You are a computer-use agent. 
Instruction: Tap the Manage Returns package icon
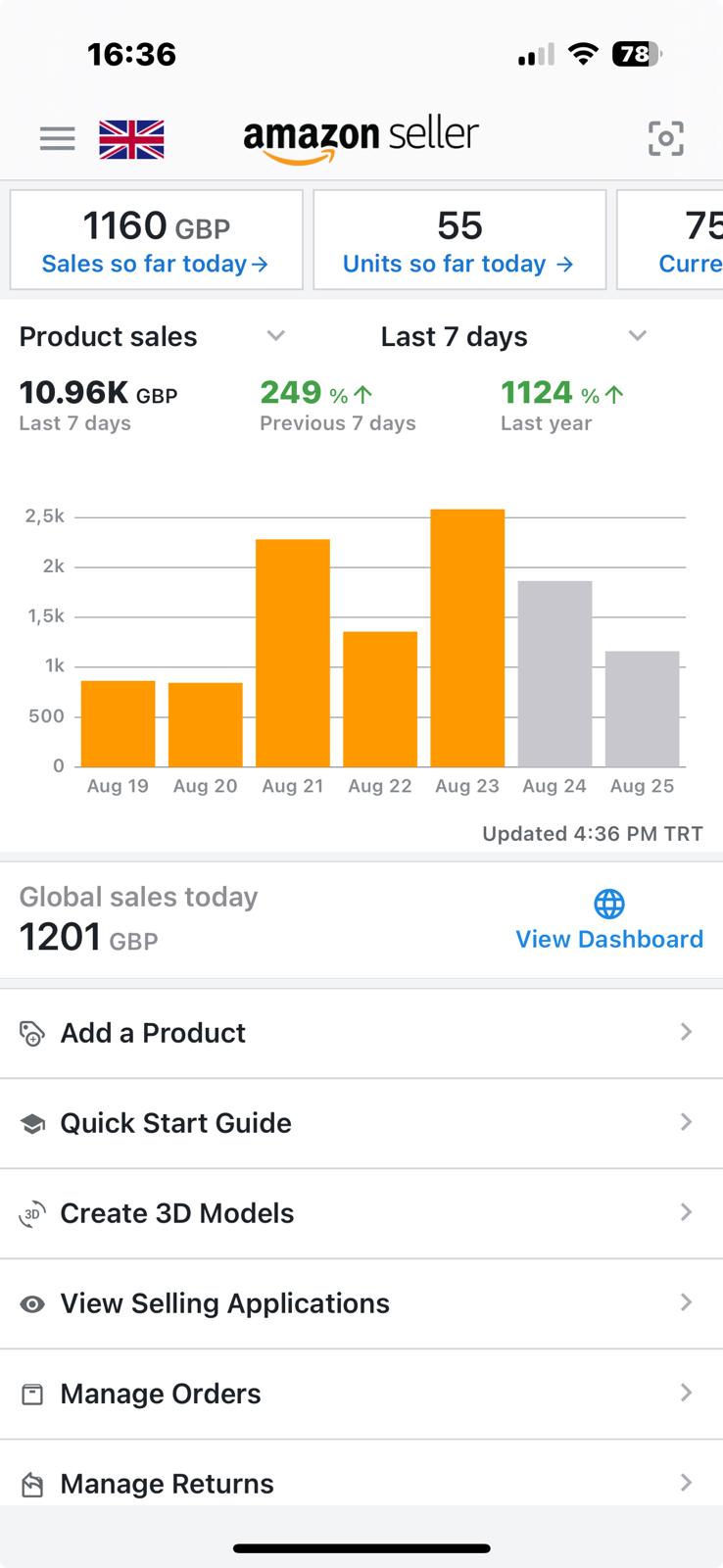(32, 1485)
